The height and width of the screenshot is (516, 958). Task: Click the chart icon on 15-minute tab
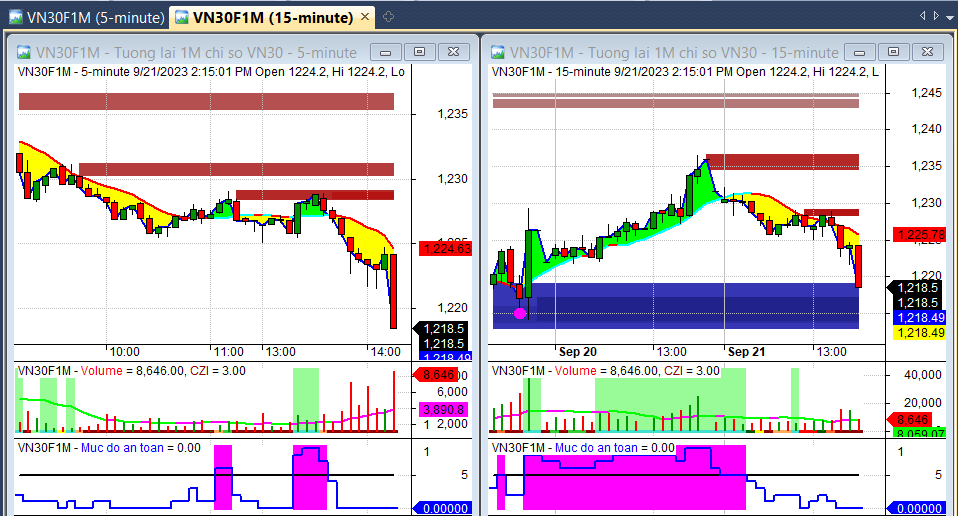tap(181, 17)
